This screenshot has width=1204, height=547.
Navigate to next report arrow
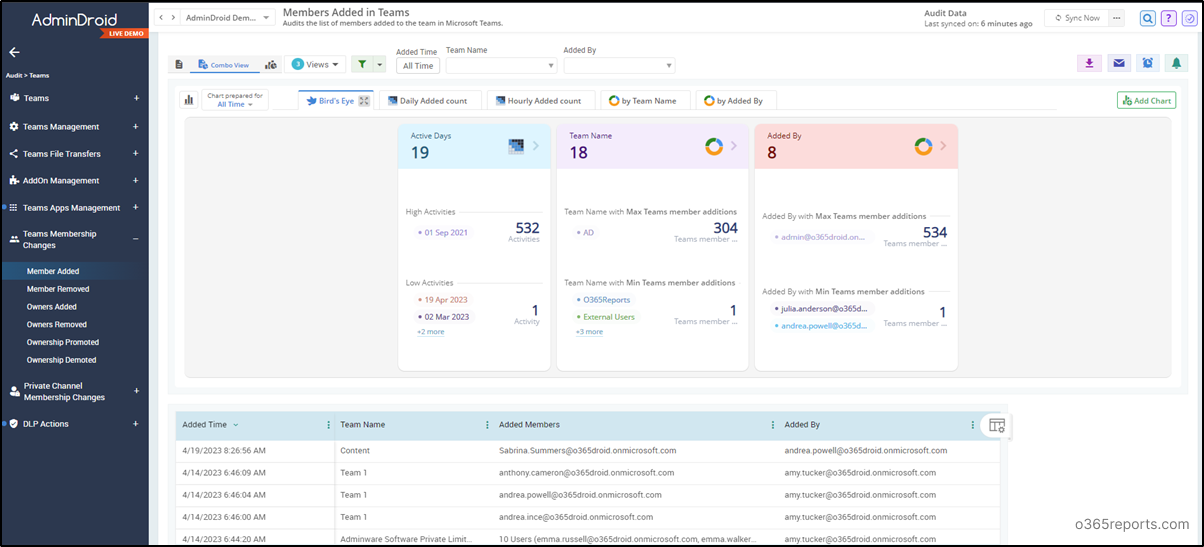coord(173,18)
